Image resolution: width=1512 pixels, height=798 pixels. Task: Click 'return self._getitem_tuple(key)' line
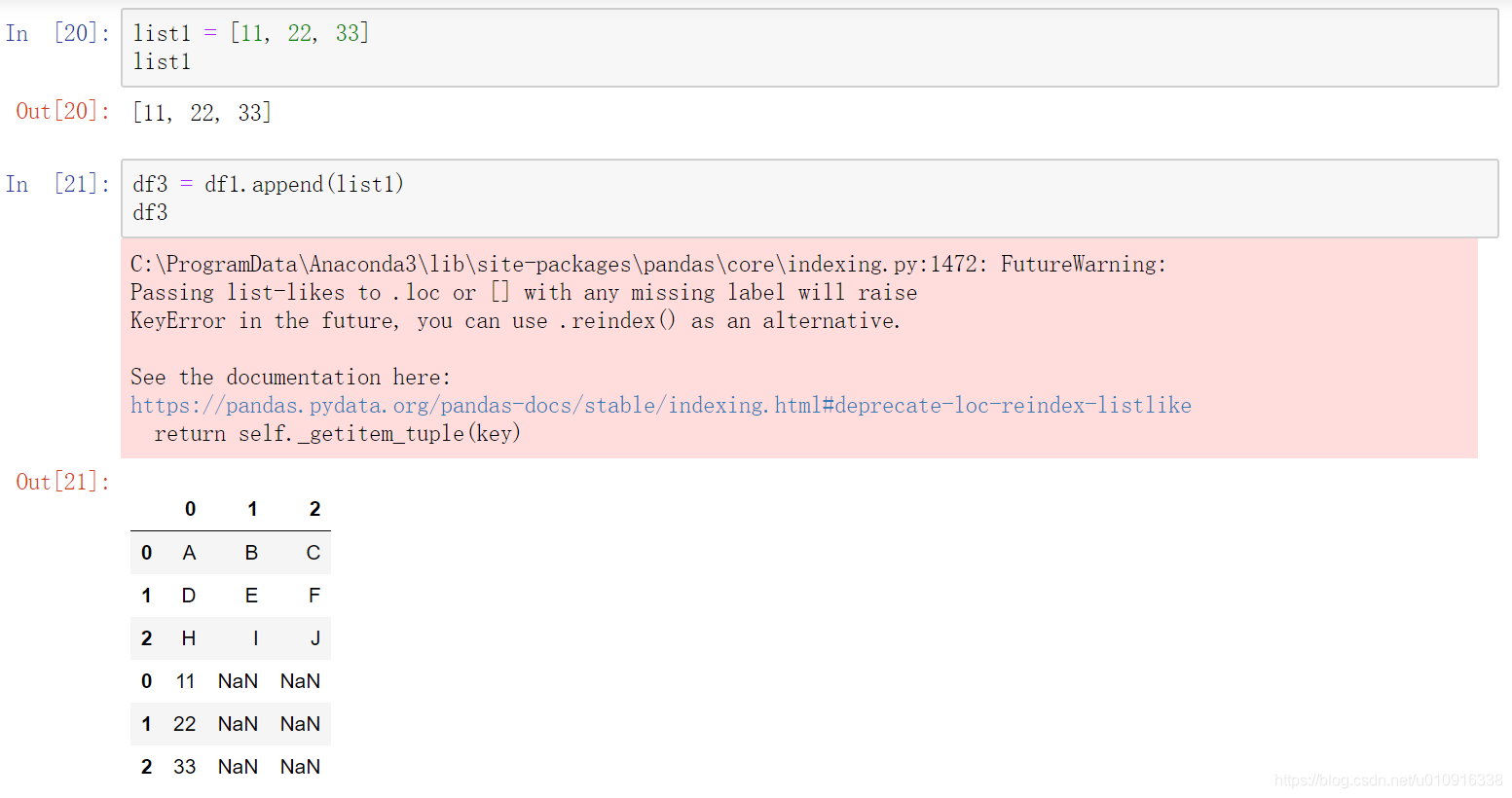338,433
